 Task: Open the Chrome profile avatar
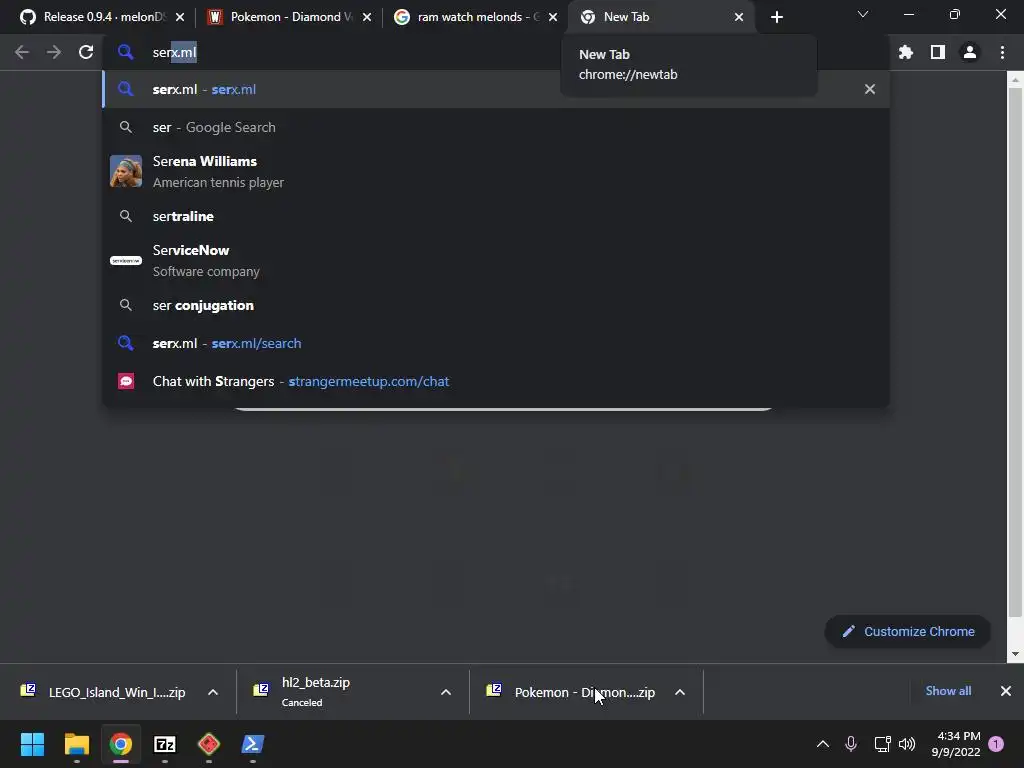969,52
